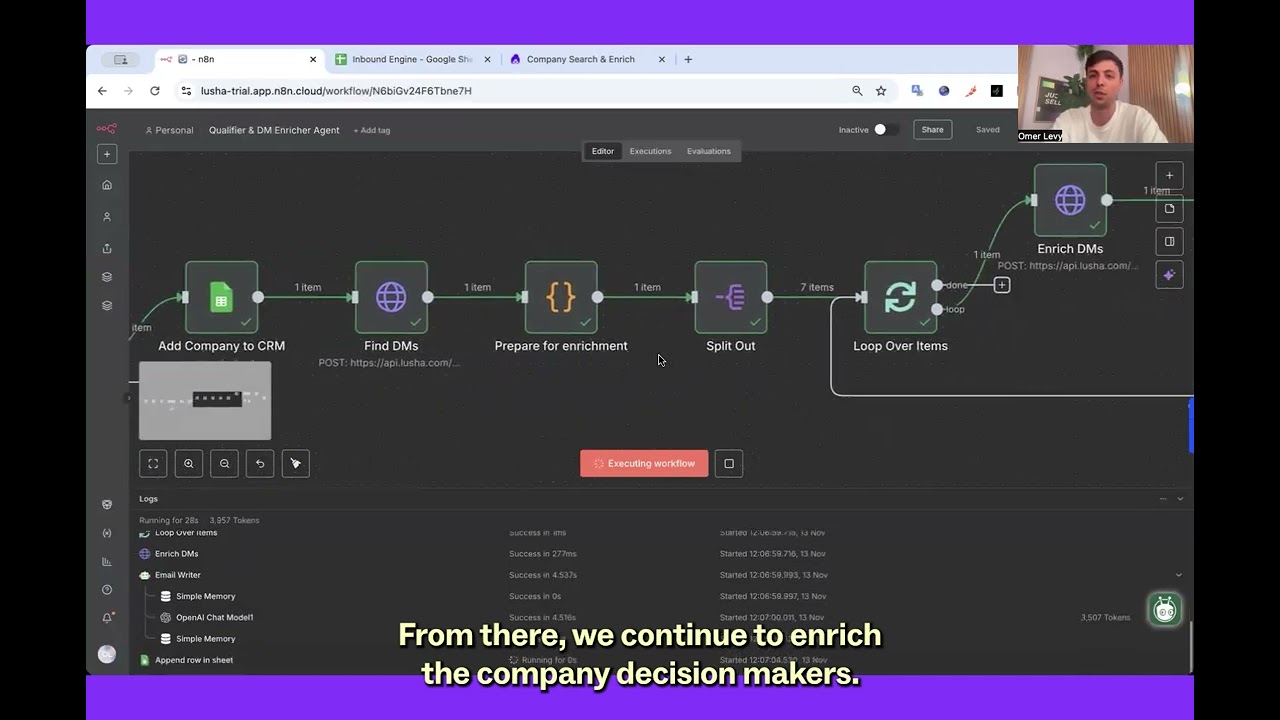This screenshot has width=1280, height=720.
Task: Add node with plus button on right panel
Action: tap(1169, 176)
